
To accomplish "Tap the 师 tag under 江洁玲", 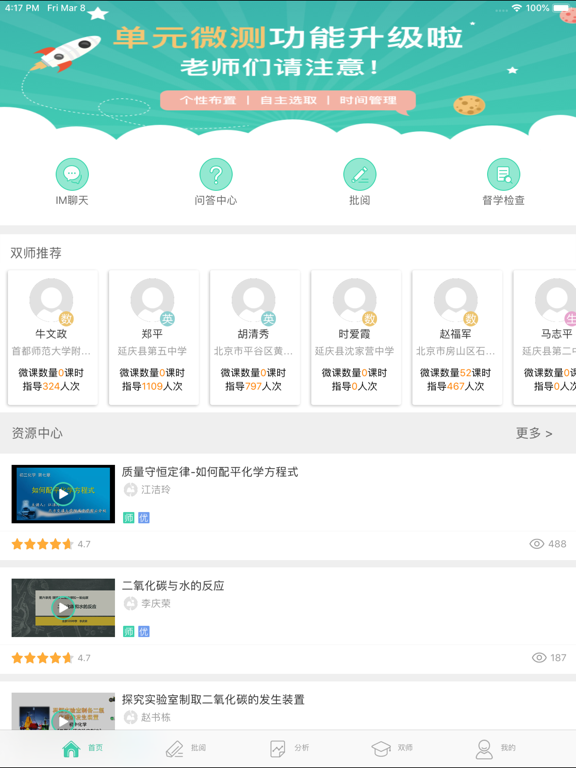I will 128,518.
